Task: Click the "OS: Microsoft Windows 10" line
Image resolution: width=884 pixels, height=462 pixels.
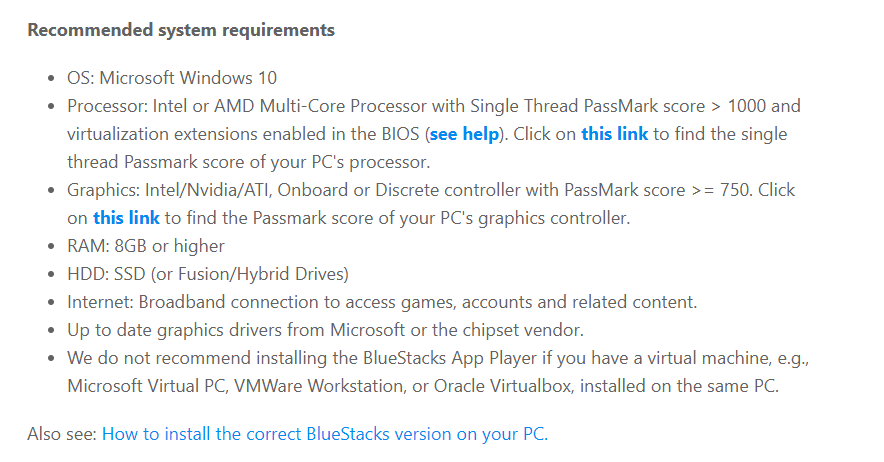Action: [172, 78]
